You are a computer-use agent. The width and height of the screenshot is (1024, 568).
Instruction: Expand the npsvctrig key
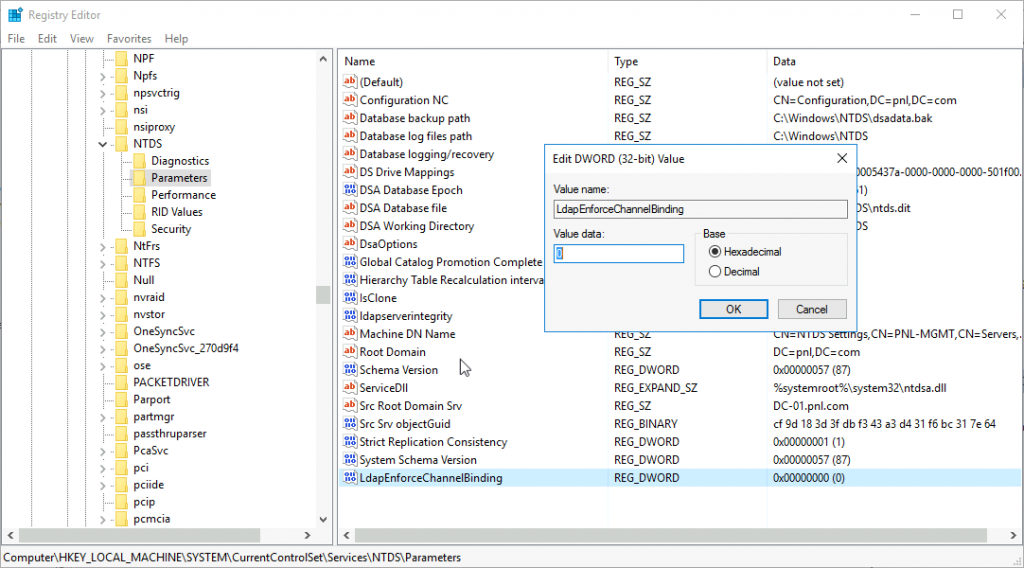click(103, 93)
